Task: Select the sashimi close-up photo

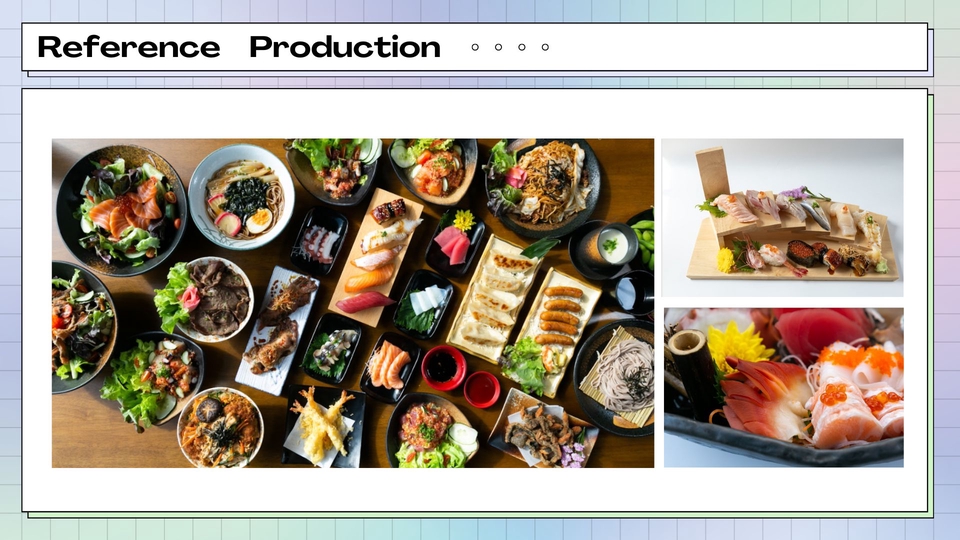Action: coord(784,388)
